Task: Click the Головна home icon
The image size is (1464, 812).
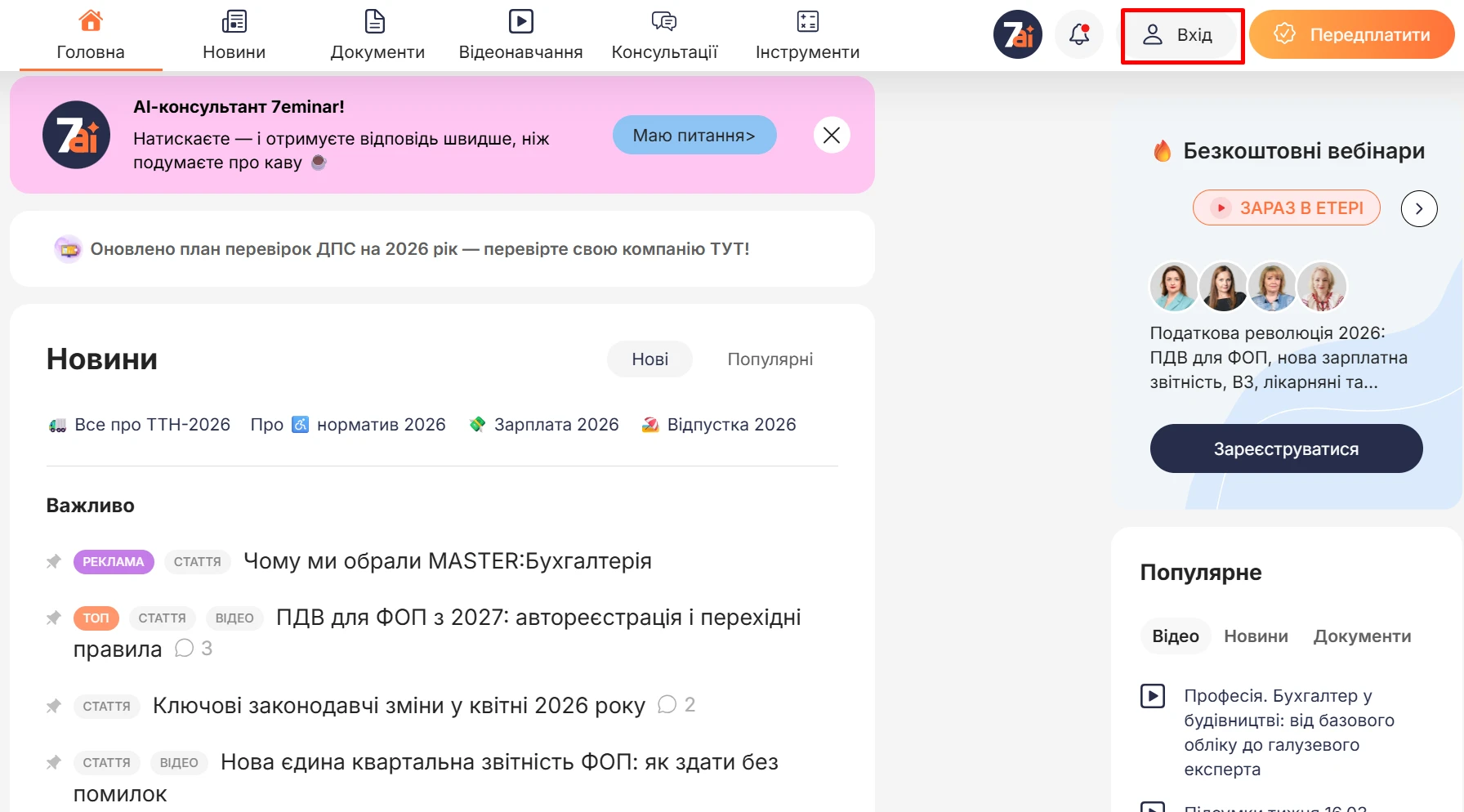Action: [91, 21]
